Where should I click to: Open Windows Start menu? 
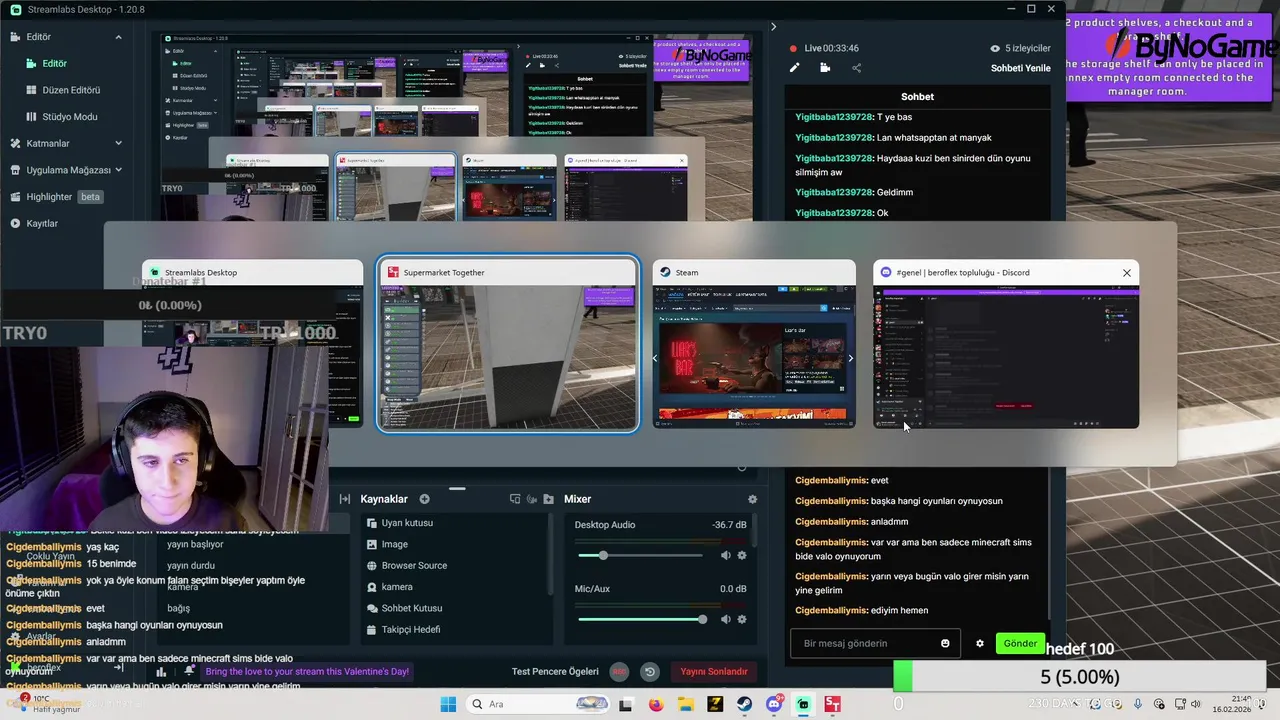(448, 704)
